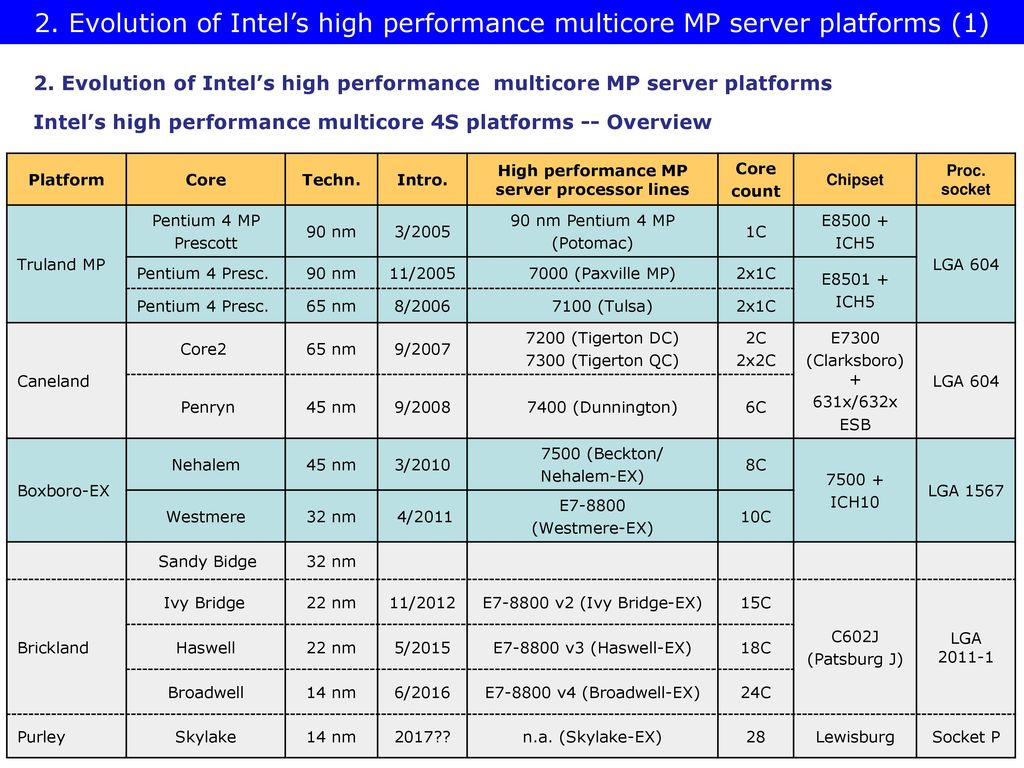Click the 'LGA 1567' socket cell
The image size is (1024, 768).
[966, 490]
